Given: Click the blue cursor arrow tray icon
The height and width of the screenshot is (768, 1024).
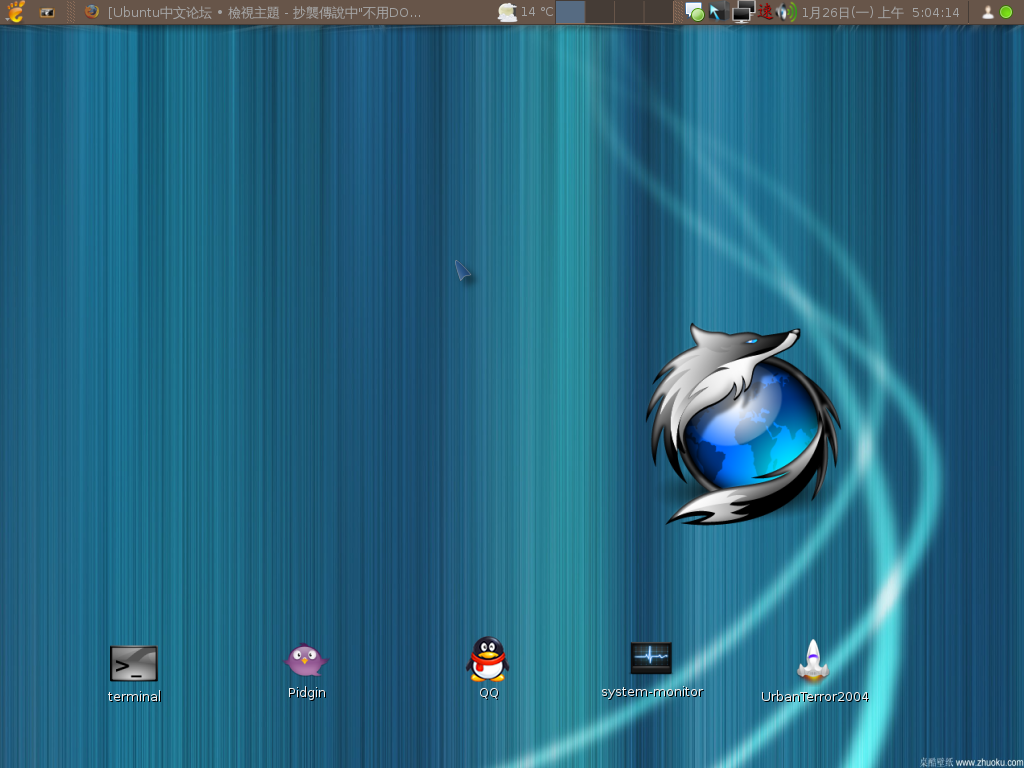Looking at the screenshot, I should pyautogui.click(x=717, y=12).
